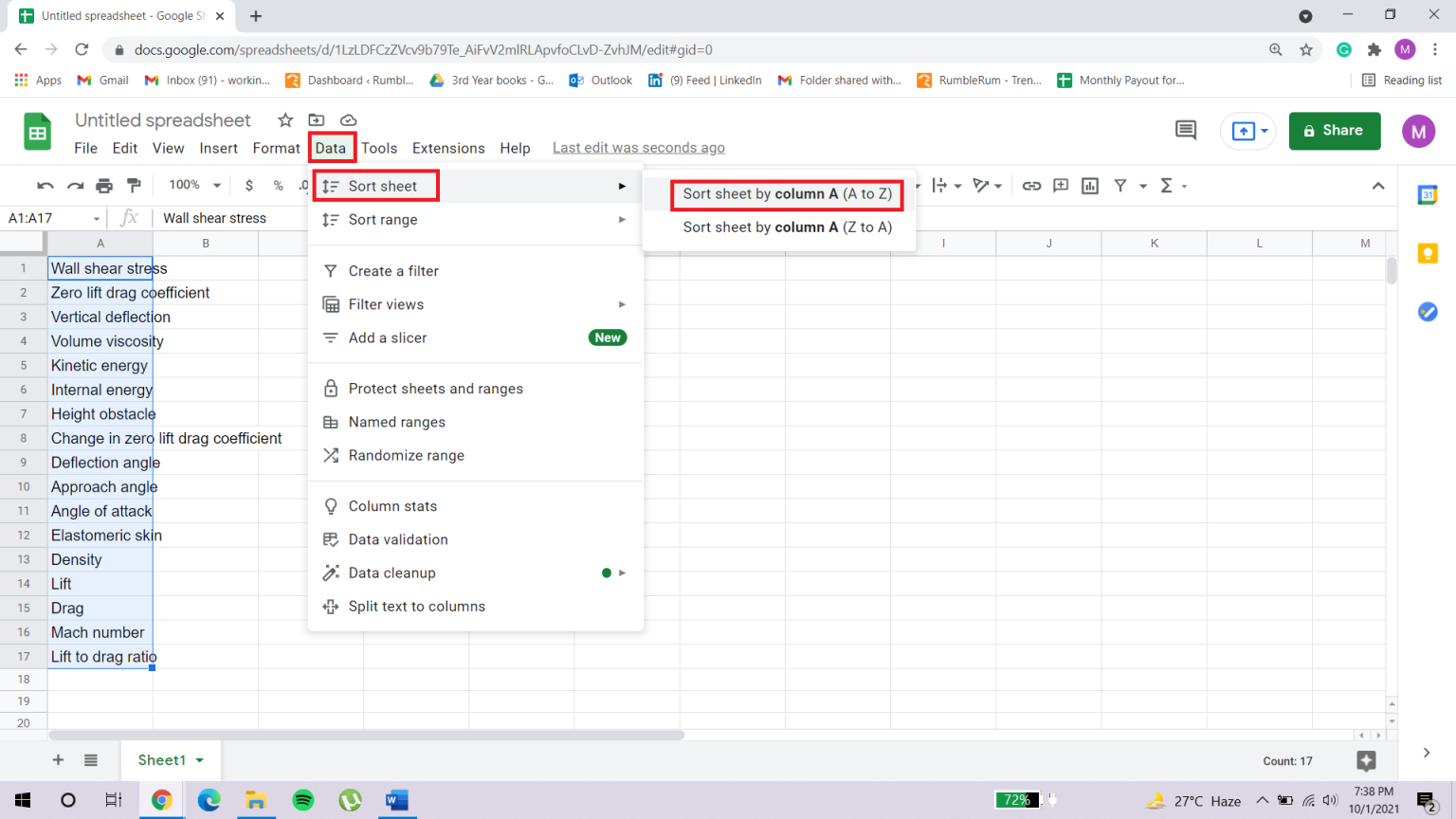Click the Undo icon in the toolbar
Image resolution: width=1456 pixels, height=819 pixels.
point(45,185)
